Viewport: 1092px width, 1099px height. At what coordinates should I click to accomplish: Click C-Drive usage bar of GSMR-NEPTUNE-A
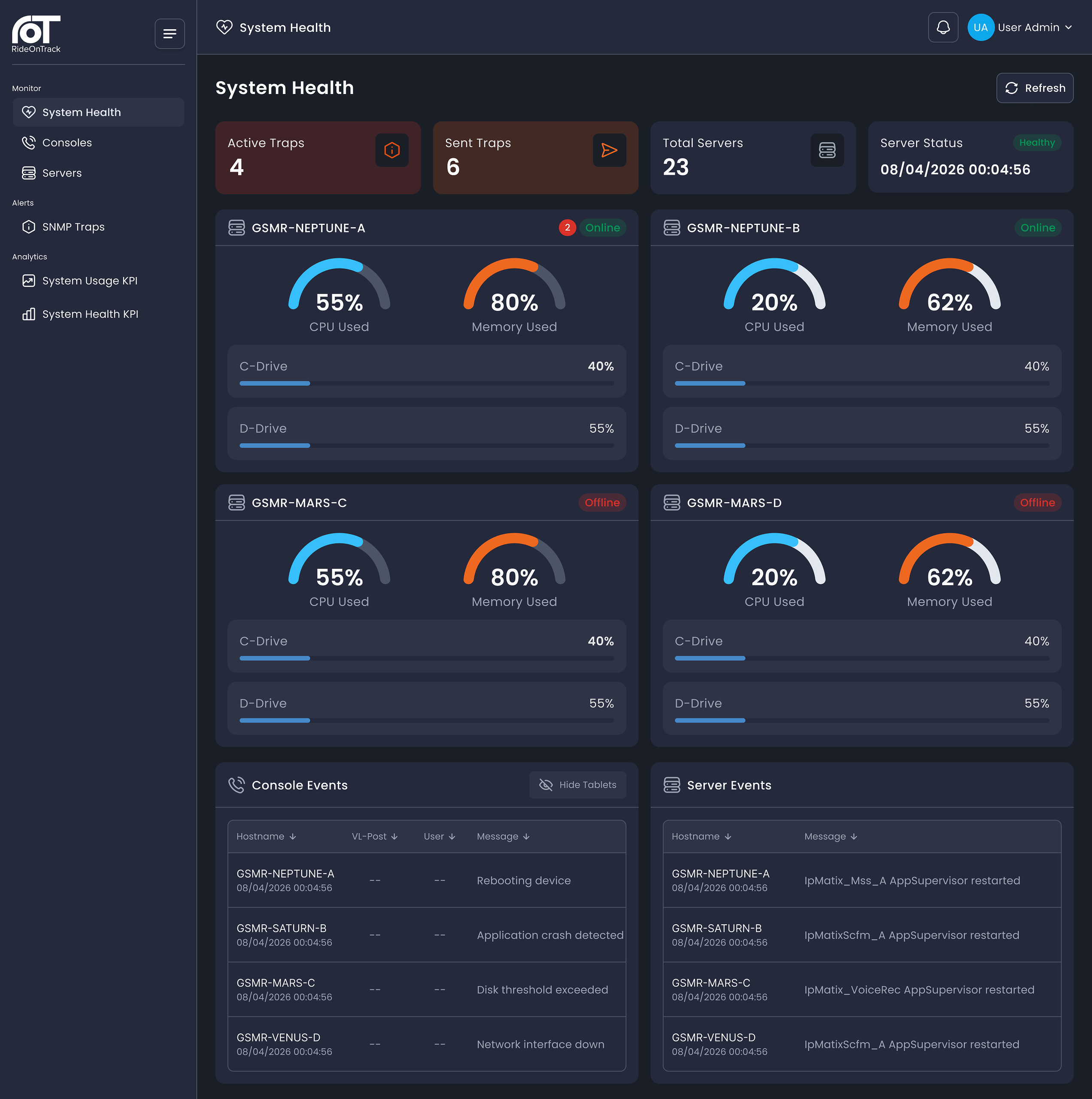[x=427, y=383]
